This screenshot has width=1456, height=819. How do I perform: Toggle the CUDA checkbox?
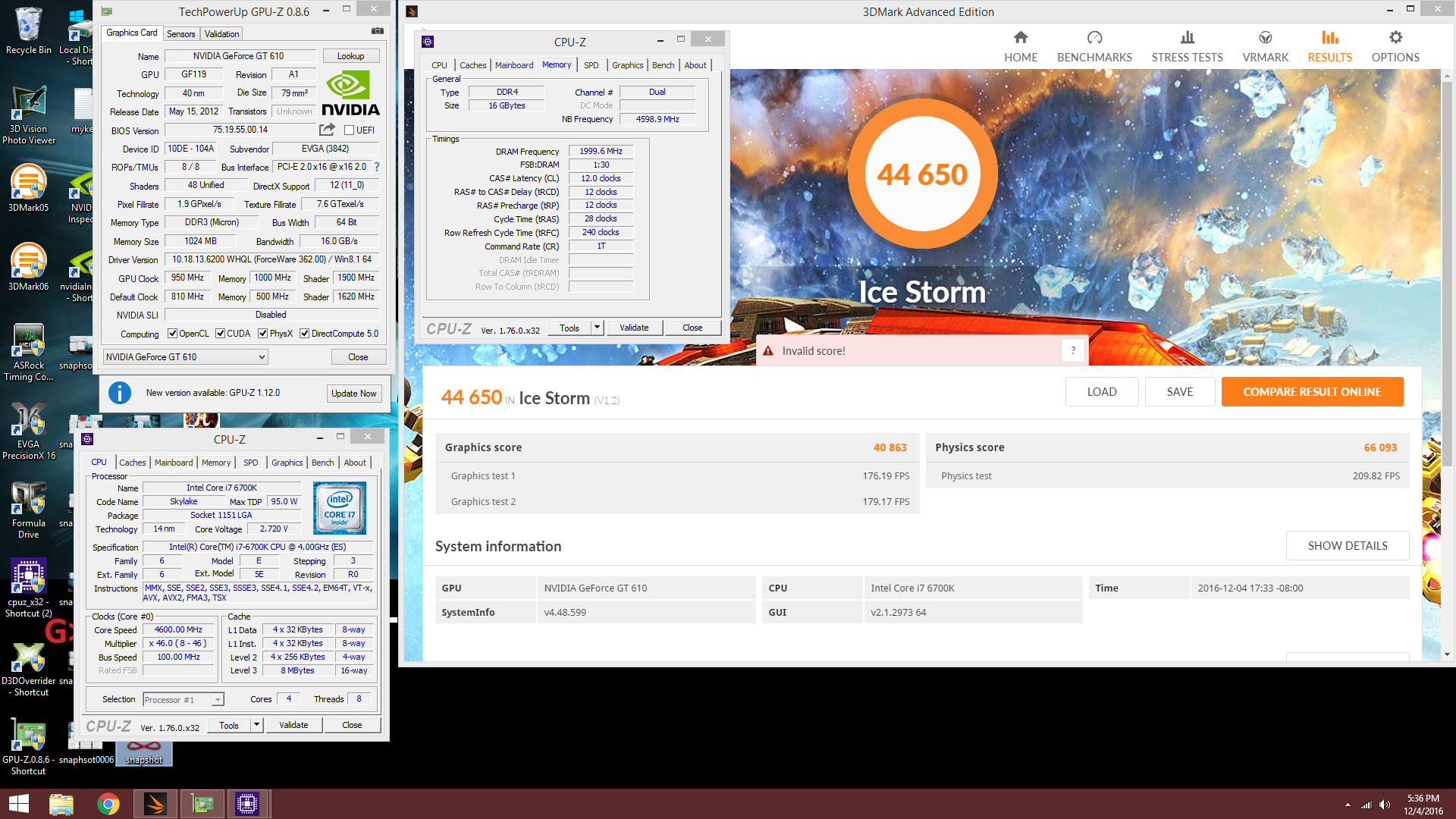(220, 334)
